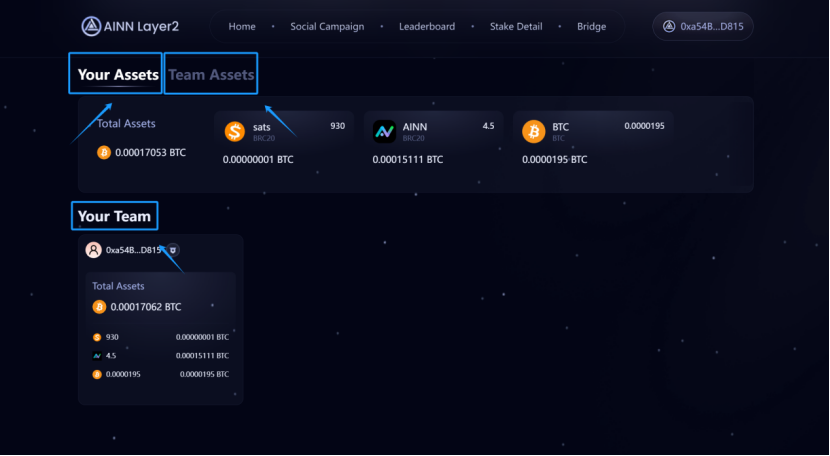Click the 0.00017062 BTC team total
The height and width of the screenshot is (456, 830).
(146, 307)
